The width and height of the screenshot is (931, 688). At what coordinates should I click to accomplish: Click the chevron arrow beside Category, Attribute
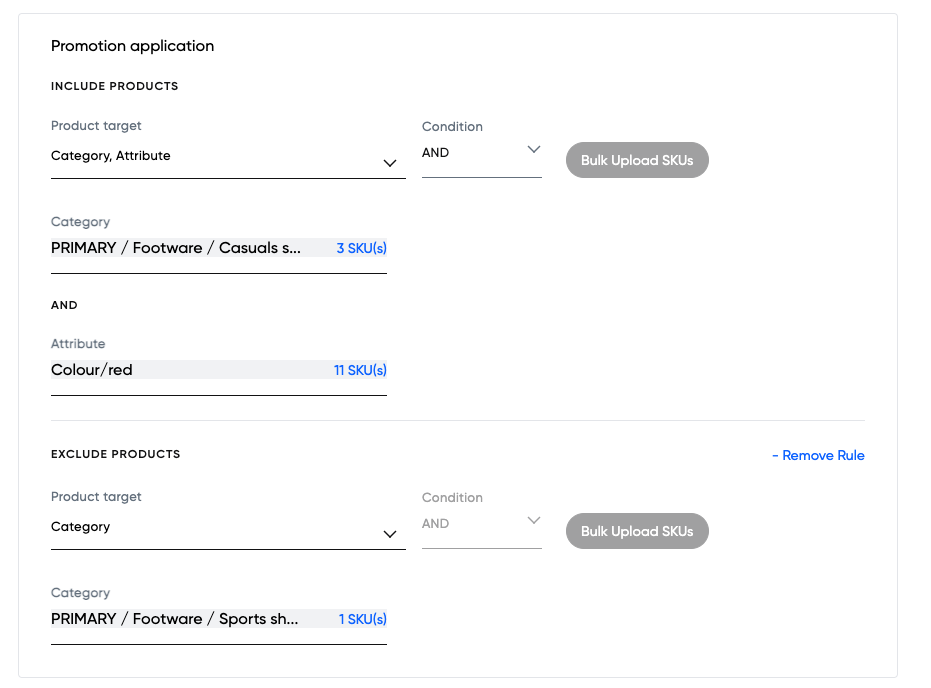[x=390, y=163]
